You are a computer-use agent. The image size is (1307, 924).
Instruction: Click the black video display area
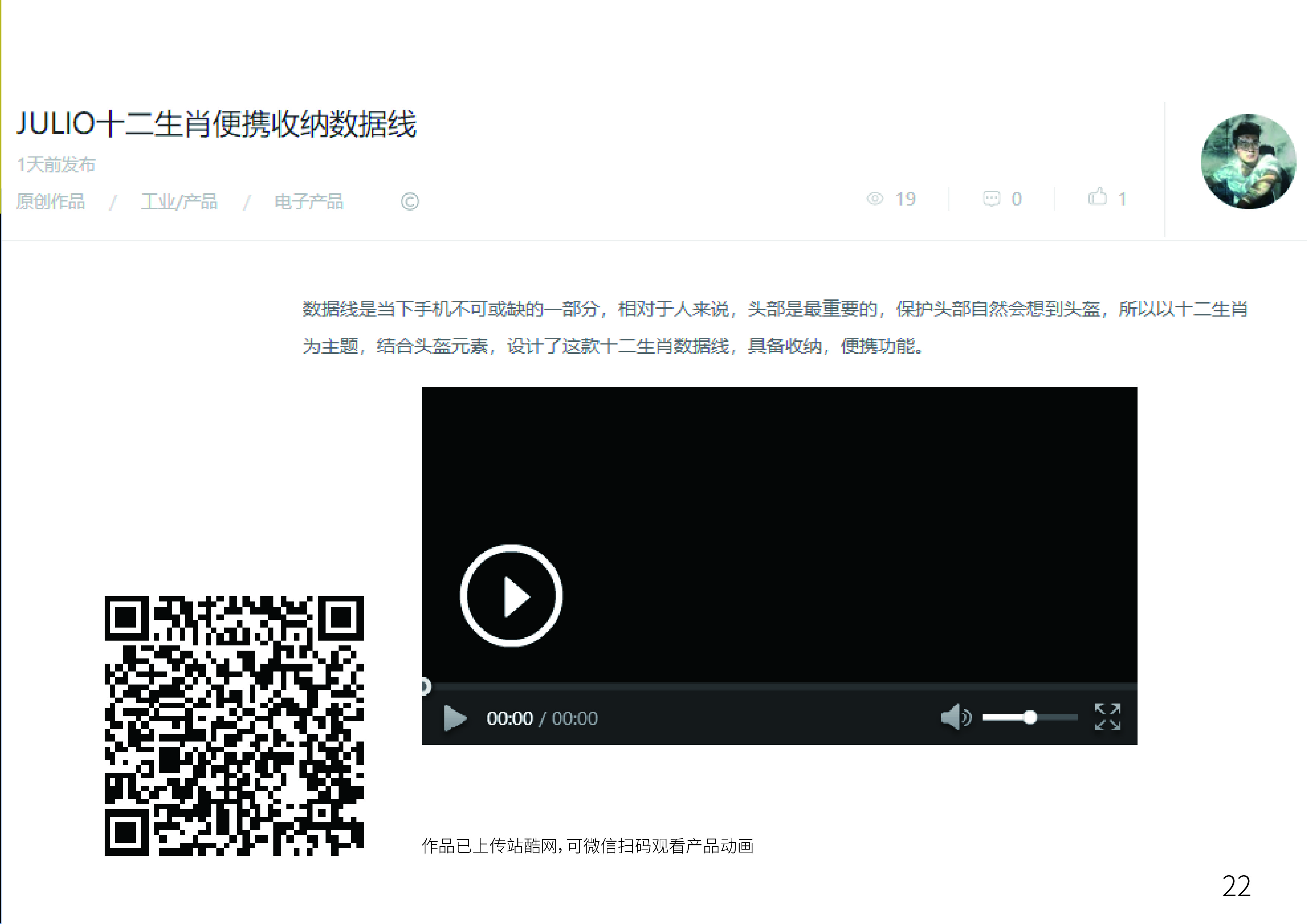point(797,512)
